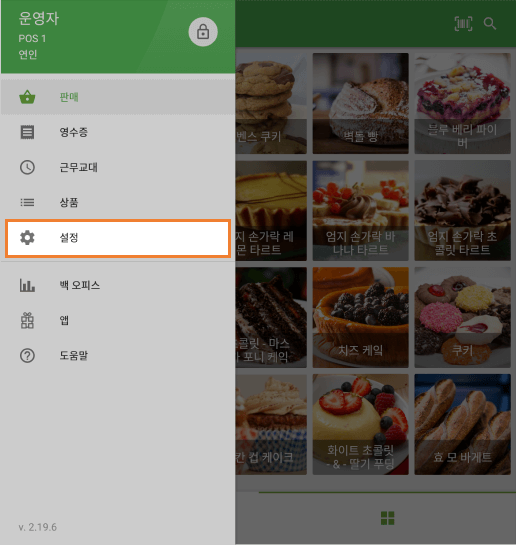Open the barcode scanner icon
Image resolution: width=516 pixels, height=545 pixels.
463,24
